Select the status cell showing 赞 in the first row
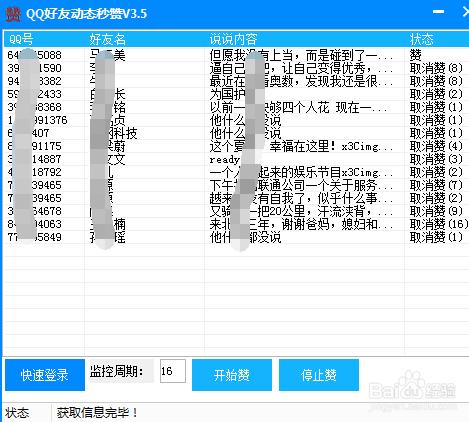Screen dimensions: 469x422 (416, 55)
